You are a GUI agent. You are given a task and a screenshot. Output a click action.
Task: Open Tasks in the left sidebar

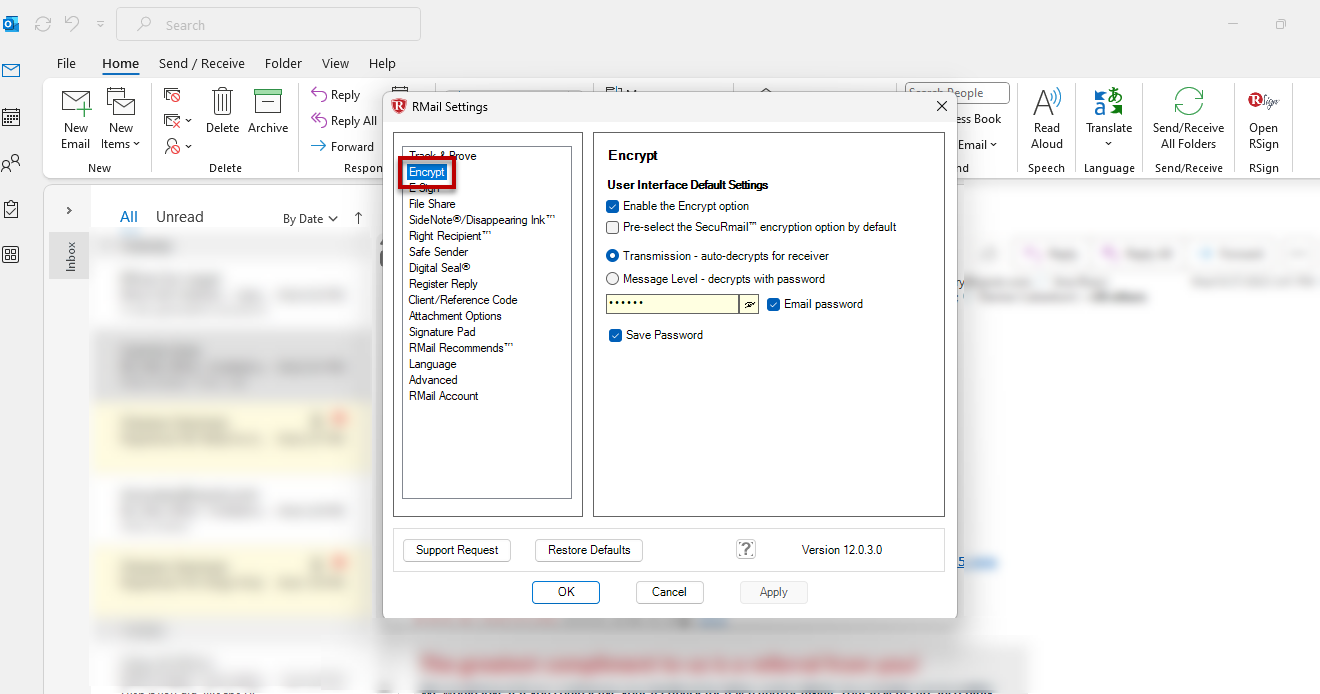pos(11,209)
